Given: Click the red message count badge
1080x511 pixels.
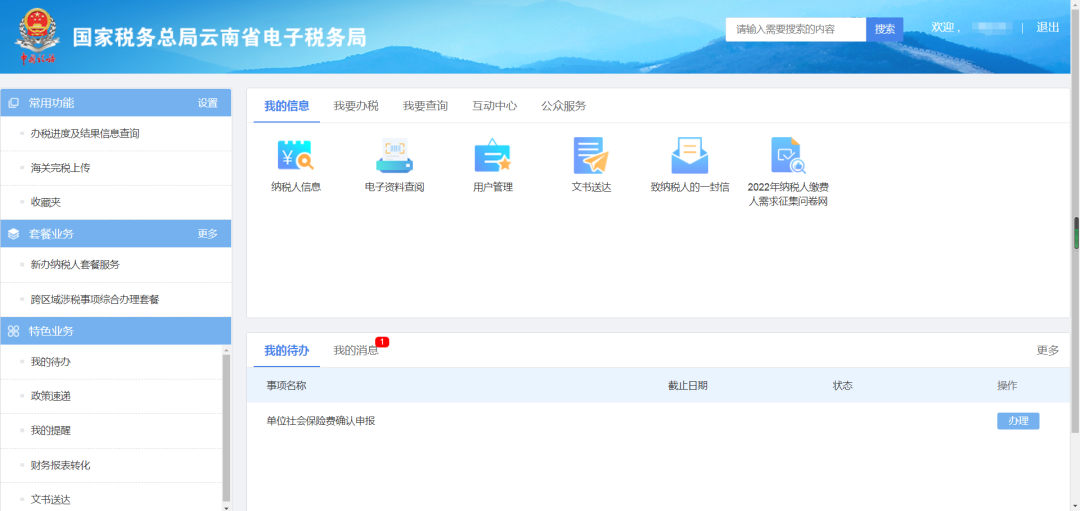Looking at the screenshot, I should [383, 342].
